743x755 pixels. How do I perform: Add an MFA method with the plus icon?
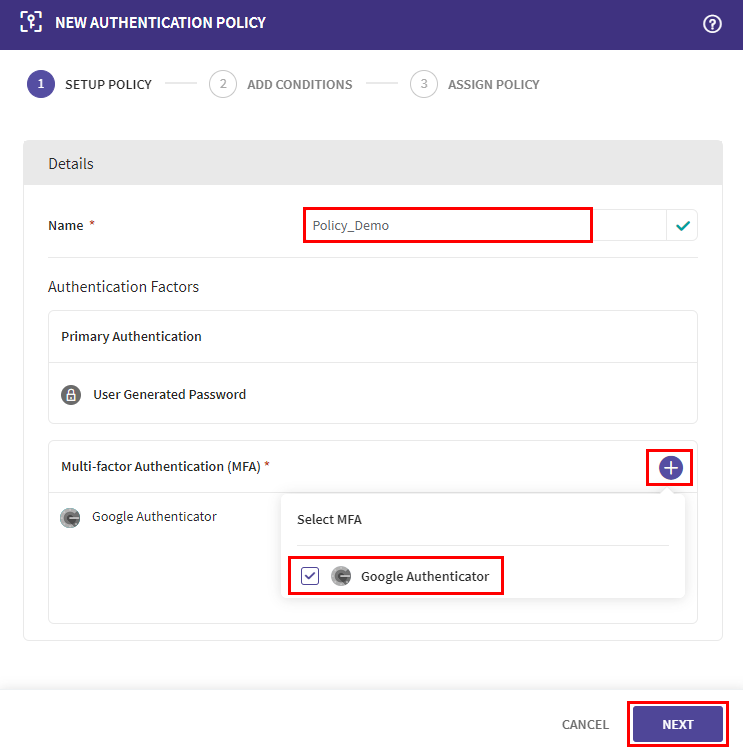670,467
